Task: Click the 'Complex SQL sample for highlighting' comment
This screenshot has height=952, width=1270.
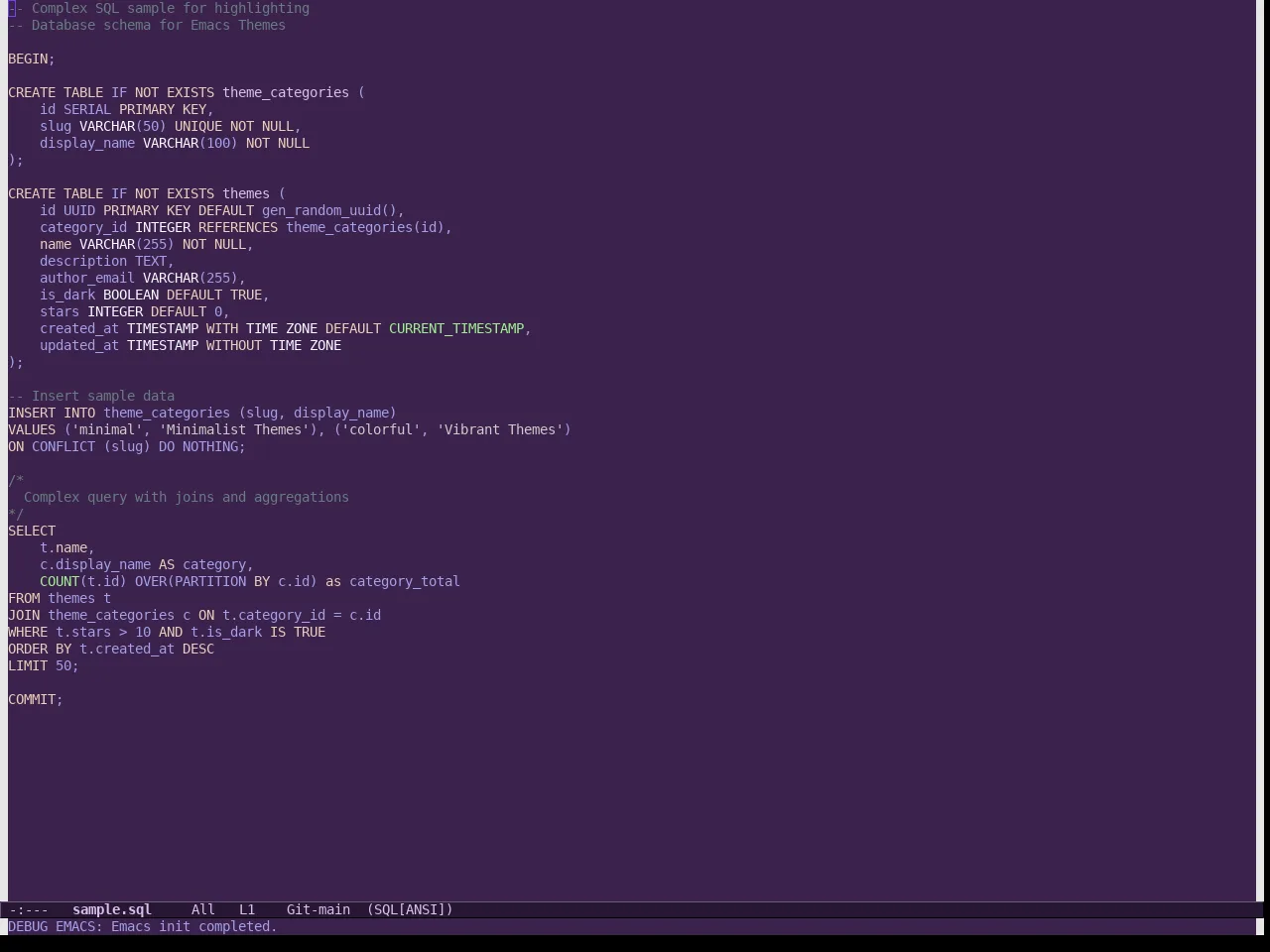Action: [x=171, y=8]
